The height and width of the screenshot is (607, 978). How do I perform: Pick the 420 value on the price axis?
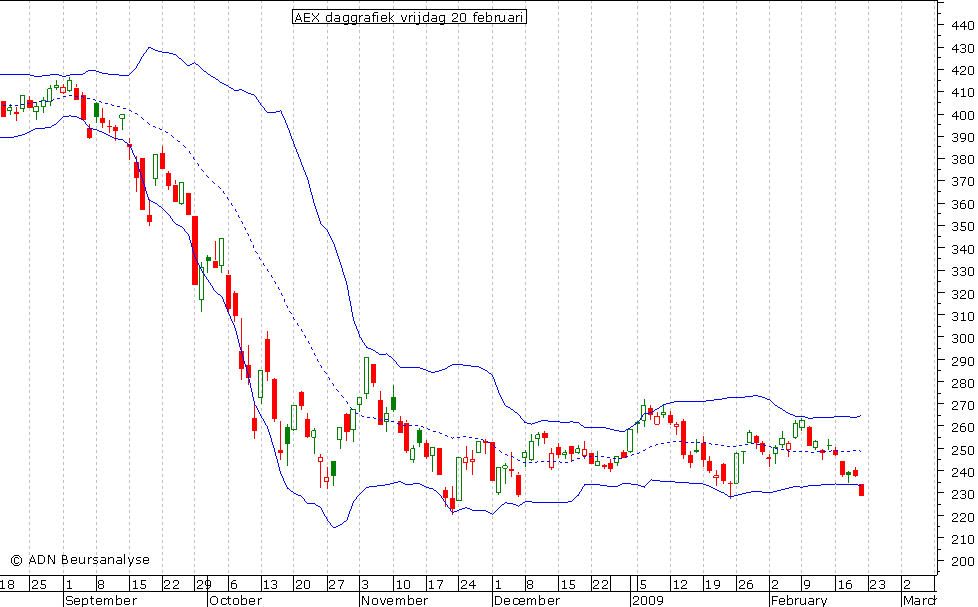[963, 70]
